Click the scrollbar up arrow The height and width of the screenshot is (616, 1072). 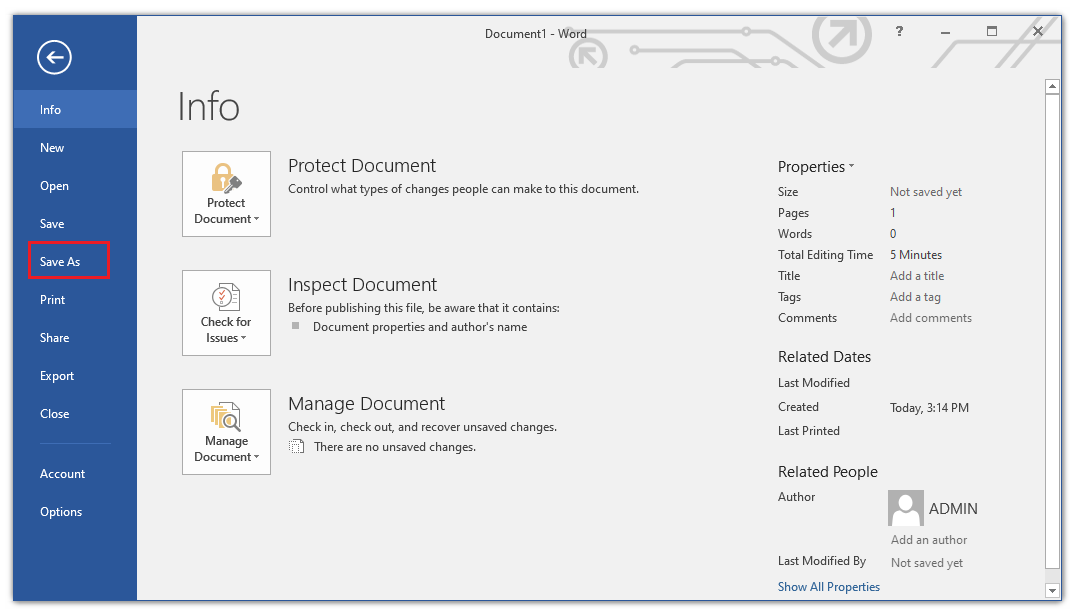pos(1052,86)
